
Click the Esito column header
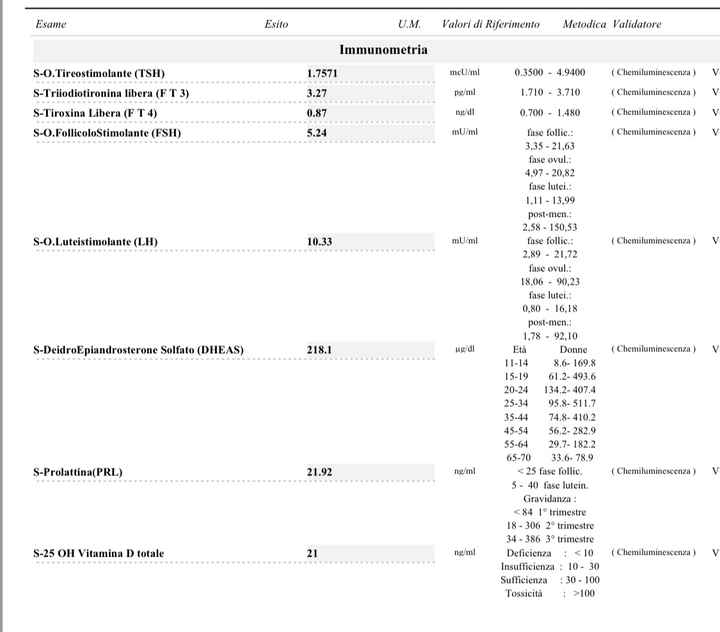coord(276,24)
